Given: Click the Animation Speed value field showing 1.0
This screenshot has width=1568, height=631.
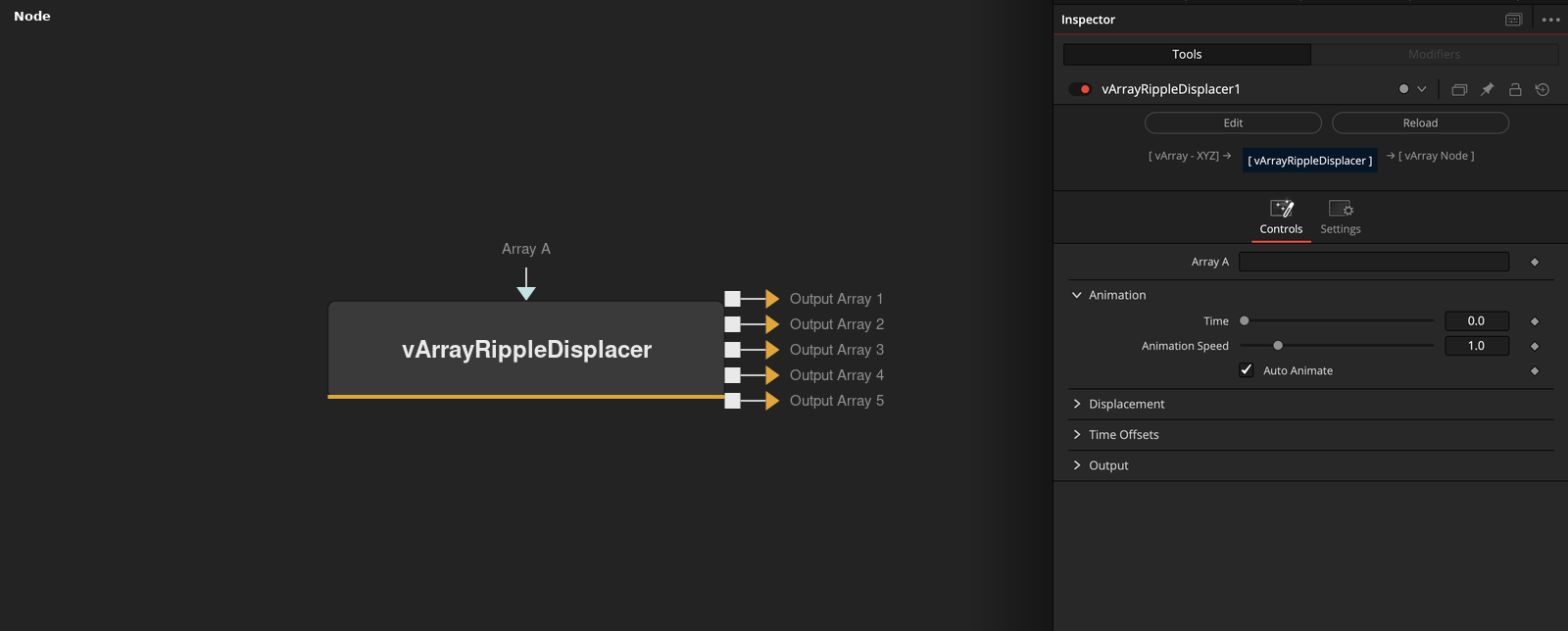Looking at the screenshot, I should click(1477, 346).
